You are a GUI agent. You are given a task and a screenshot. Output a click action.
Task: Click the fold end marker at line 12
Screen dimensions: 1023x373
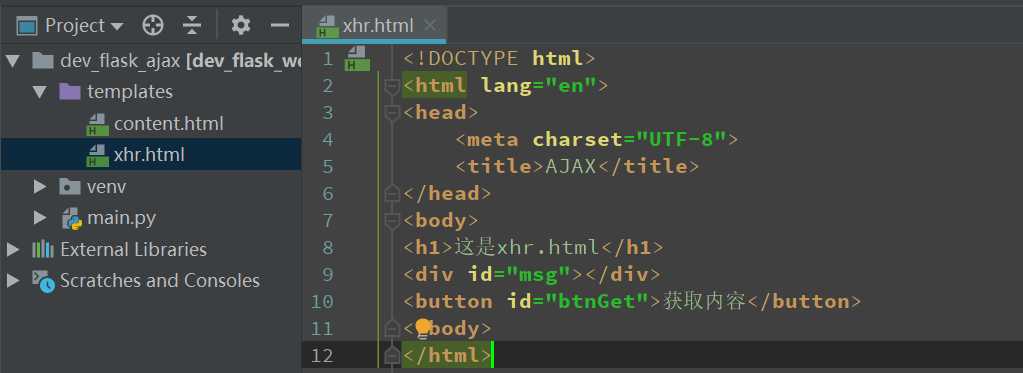pos(391,355)
